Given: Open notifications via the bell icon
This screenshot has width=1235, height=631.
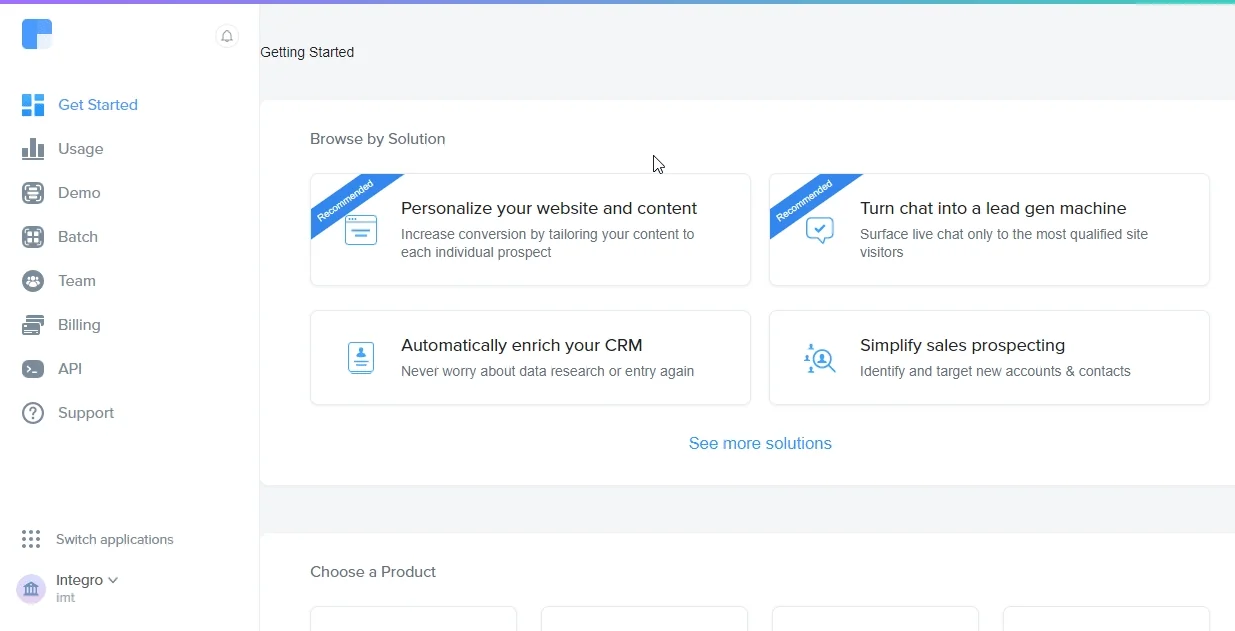Looking at the screenshot, I should click(227, 37).
